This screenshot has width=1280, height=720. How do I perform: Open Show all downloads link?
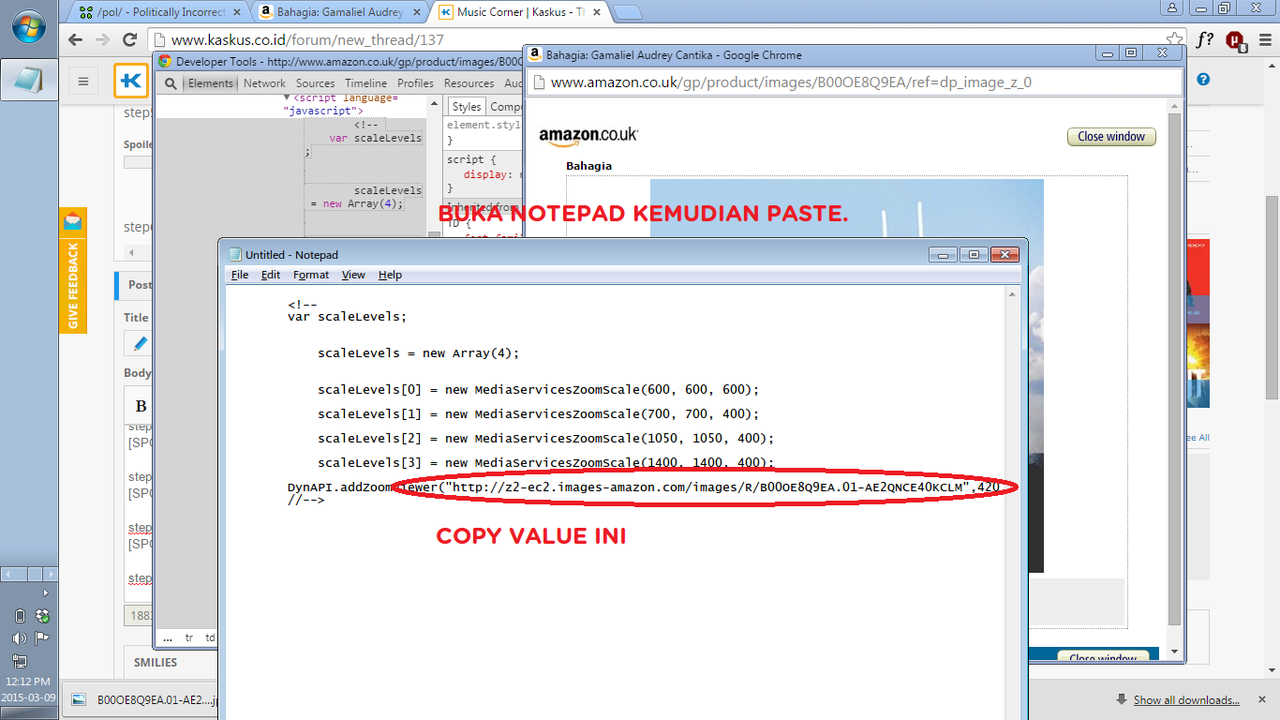[x=1186, y=700]
